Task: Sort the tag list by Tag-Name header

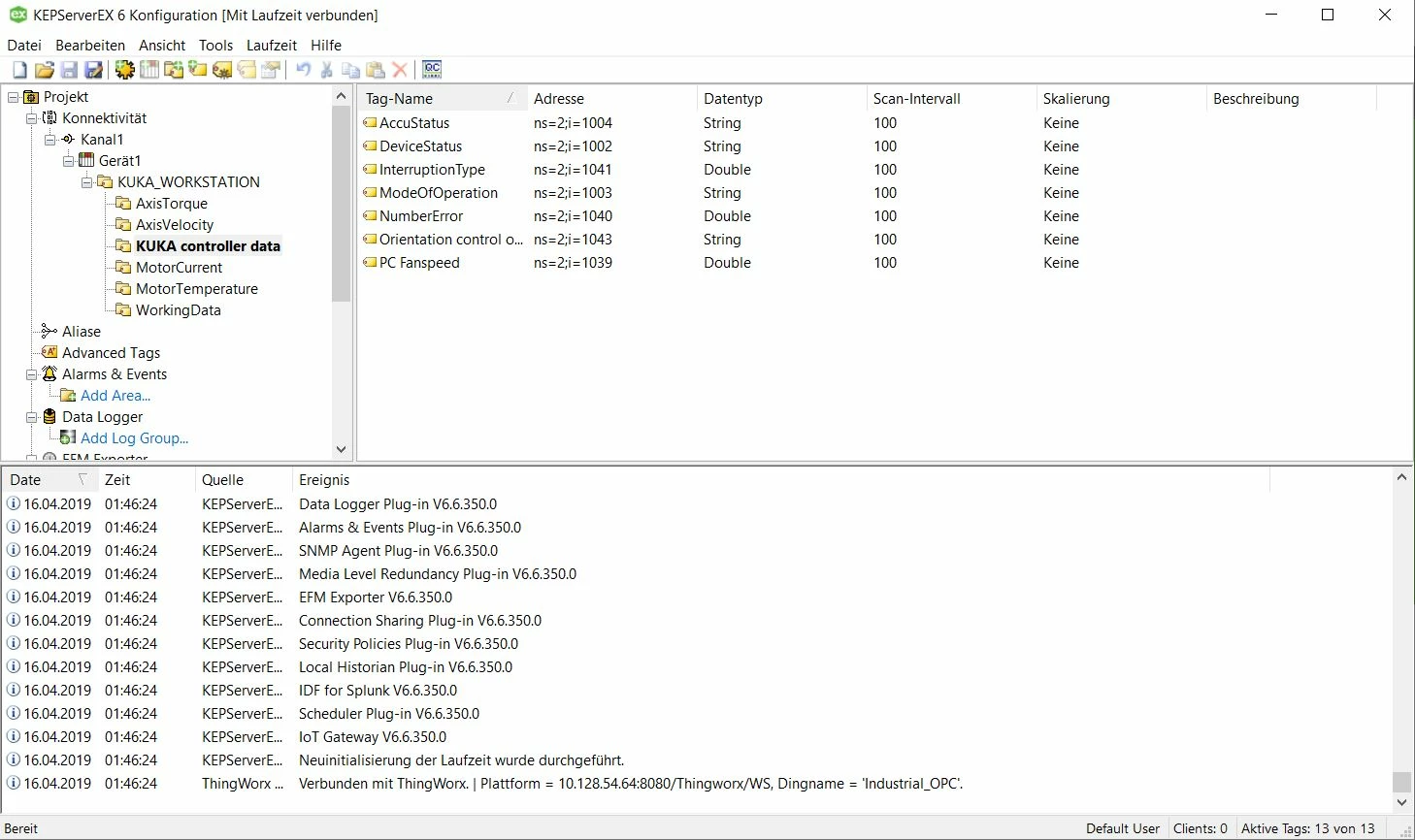Action: coord(442,99)
